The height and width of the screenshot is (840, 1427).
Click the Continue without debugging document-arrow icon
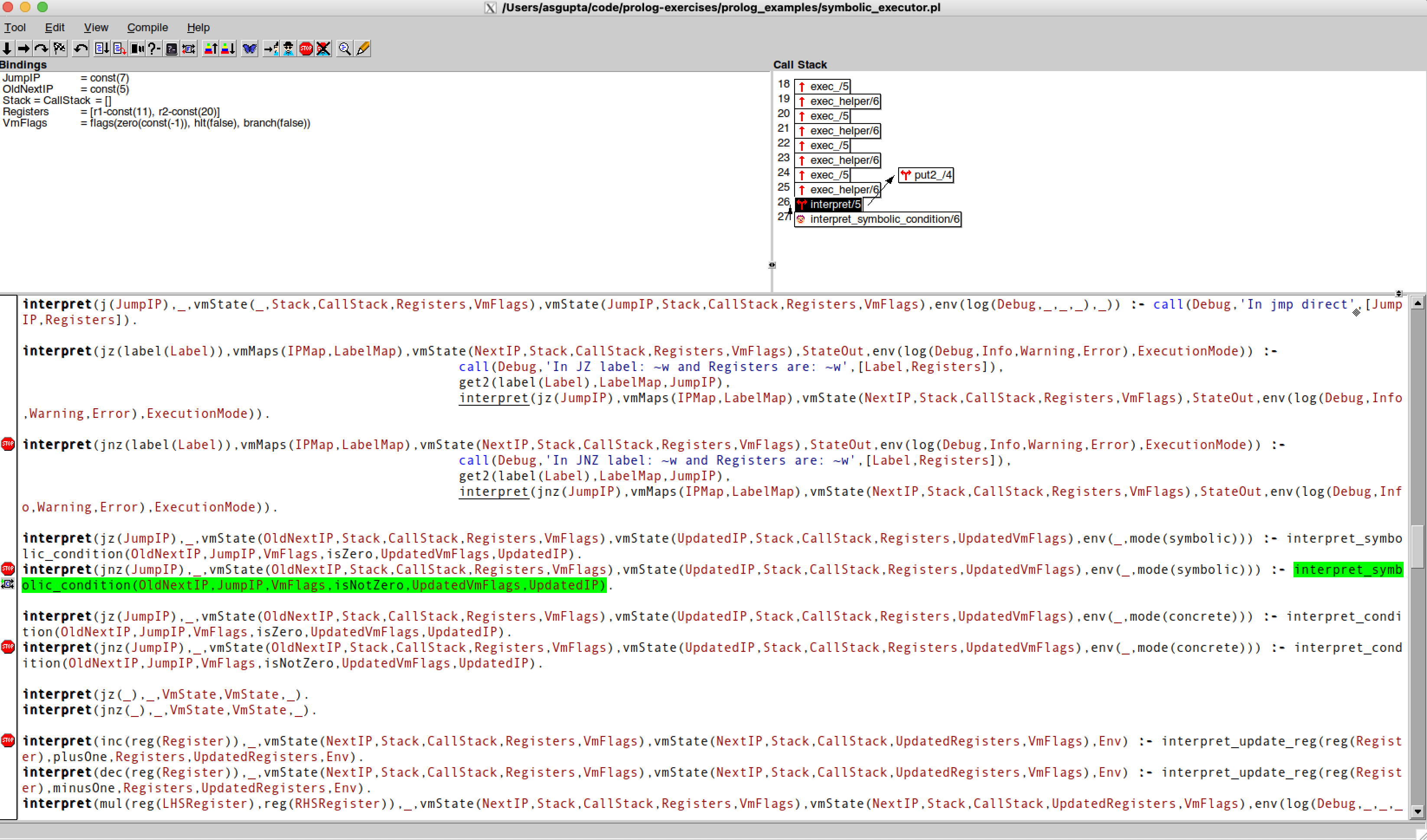(x=102, y=49)
